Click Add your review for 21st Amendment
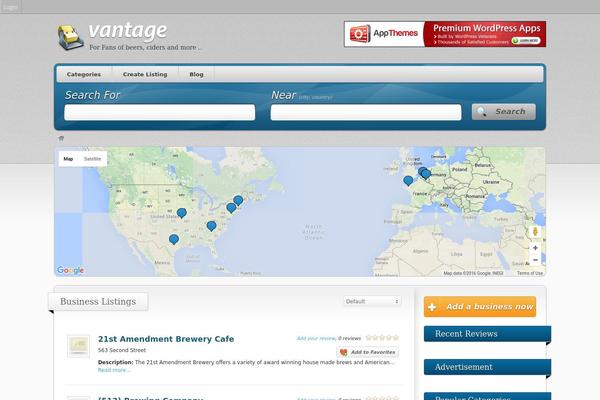 316,338
